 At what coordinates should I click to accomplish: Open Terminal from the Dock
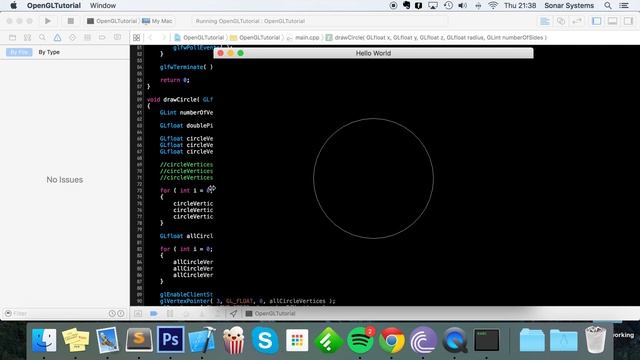click(487, 340)
